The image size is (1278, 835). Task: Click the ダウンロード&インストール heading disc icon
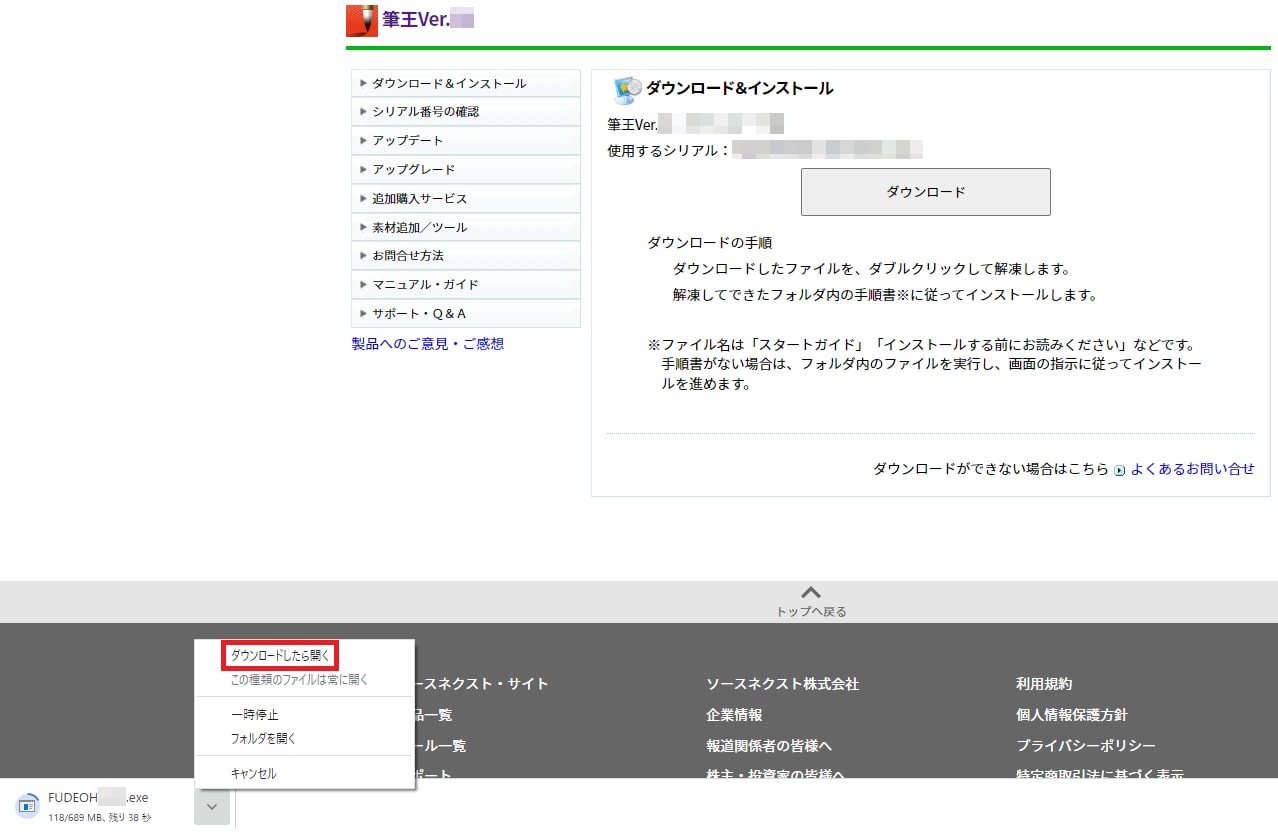627,90
